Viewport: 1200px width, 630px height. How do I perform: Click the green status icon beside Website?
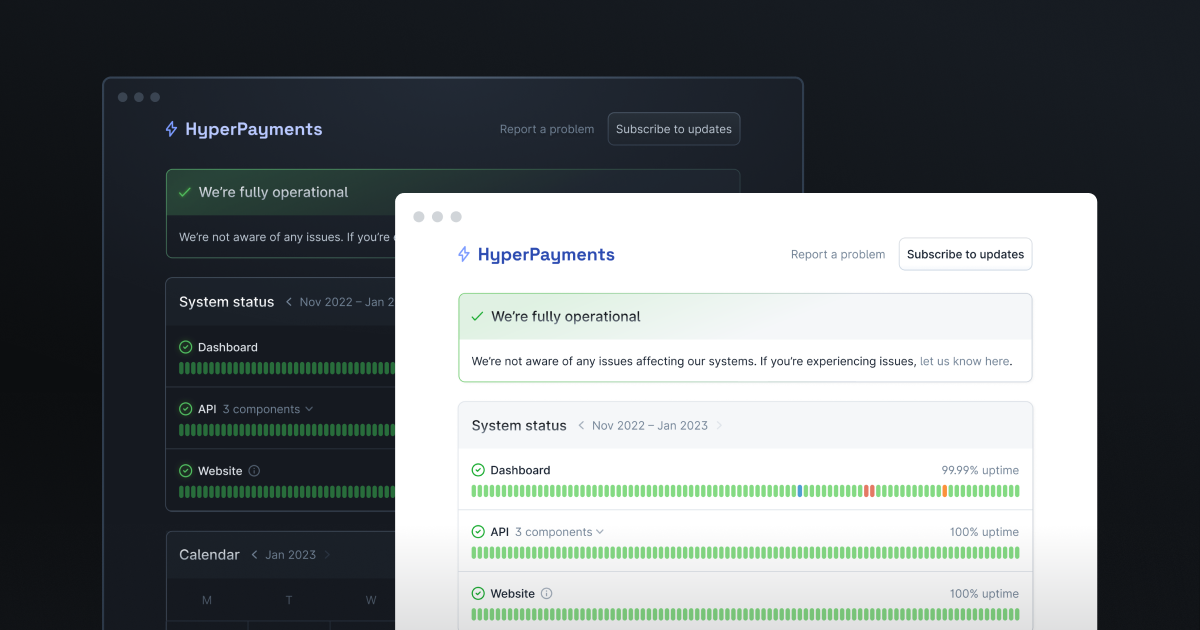point(479,593)
